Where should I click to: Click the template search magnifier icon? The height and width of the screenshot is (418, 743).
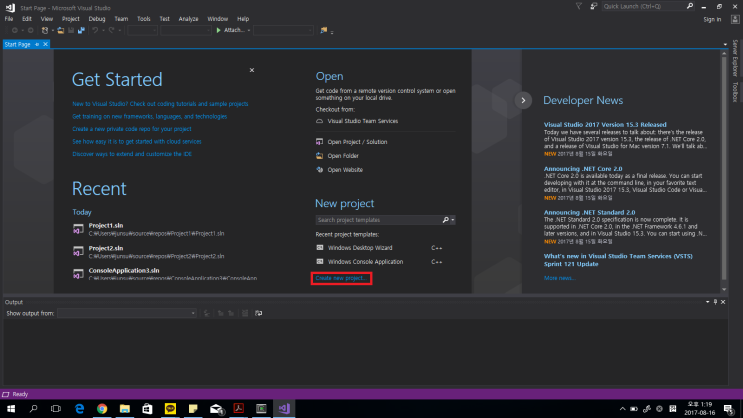(445, 220)
